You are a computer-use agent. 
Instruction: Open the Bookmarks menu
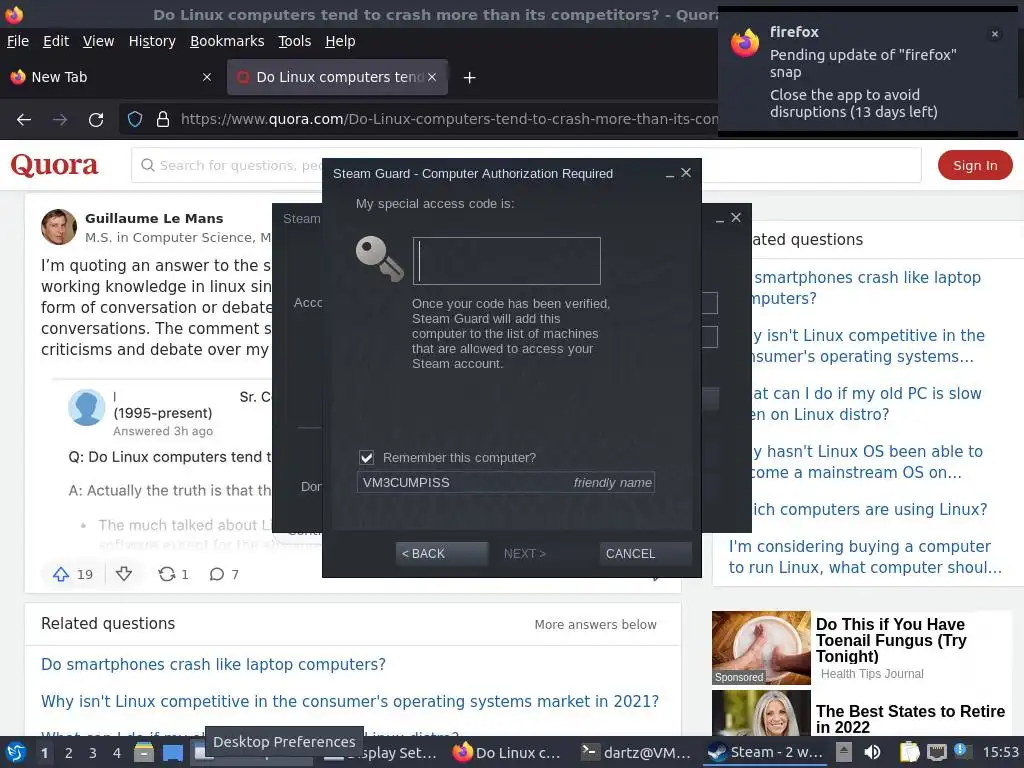pos(227,41)
